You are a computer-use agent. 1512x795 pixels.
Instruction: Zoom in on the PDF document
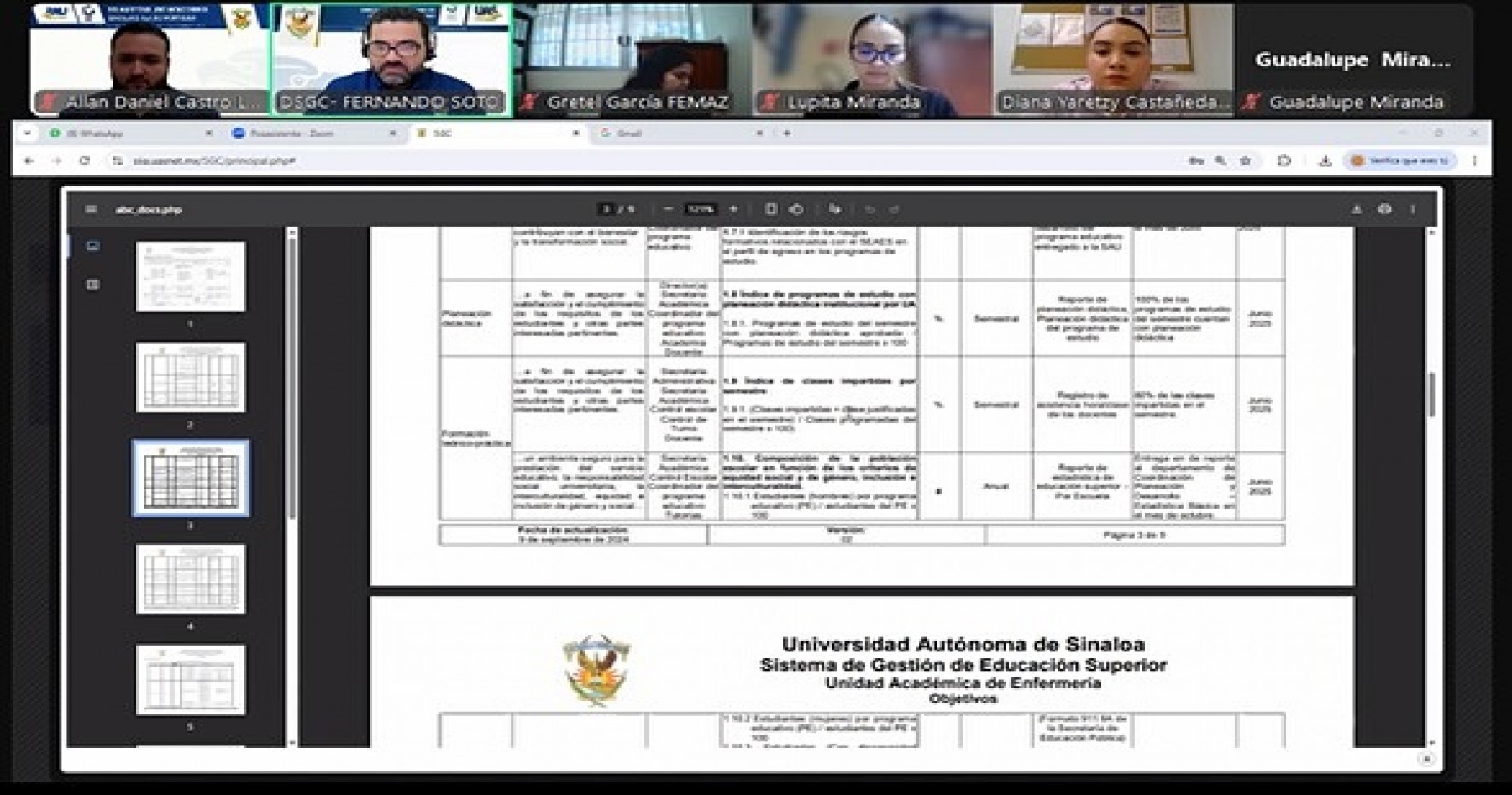(733, 209)
